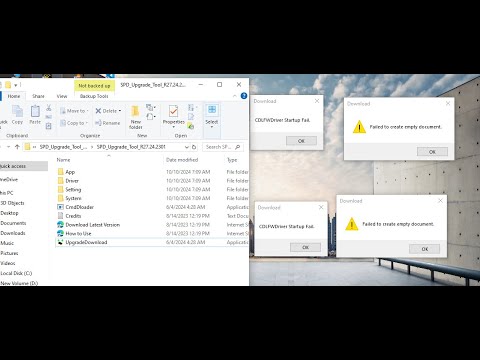This screenshot has height=360, width=480.
Task: Click the search magnifier icon
Action: pos(238,147)
